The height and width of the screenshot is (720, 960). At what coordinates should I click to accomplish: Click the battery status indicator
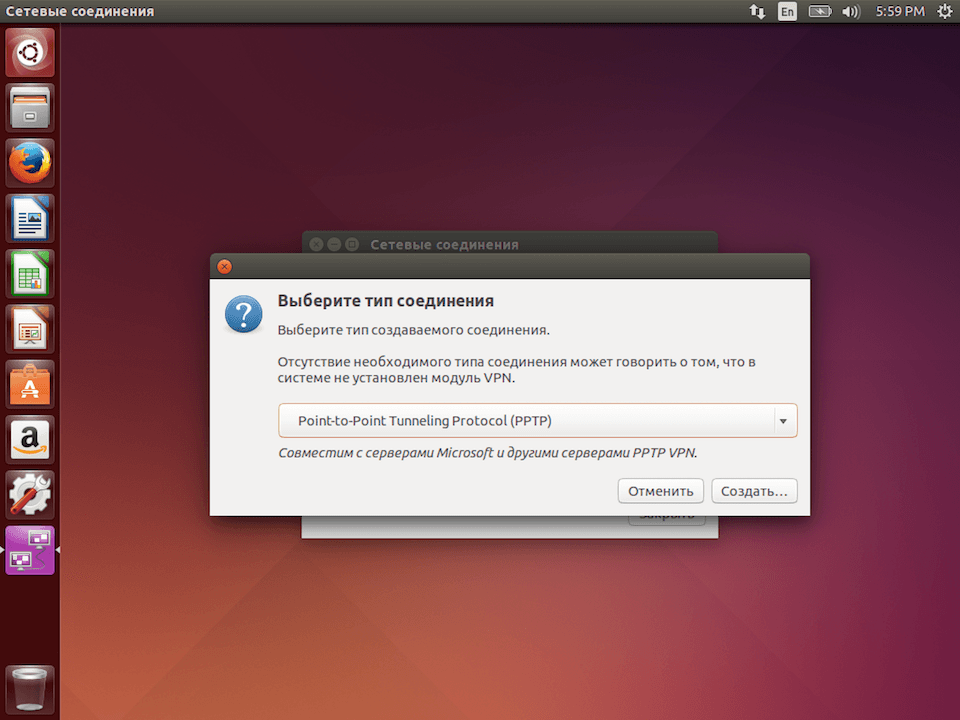(x=822, y=11)
